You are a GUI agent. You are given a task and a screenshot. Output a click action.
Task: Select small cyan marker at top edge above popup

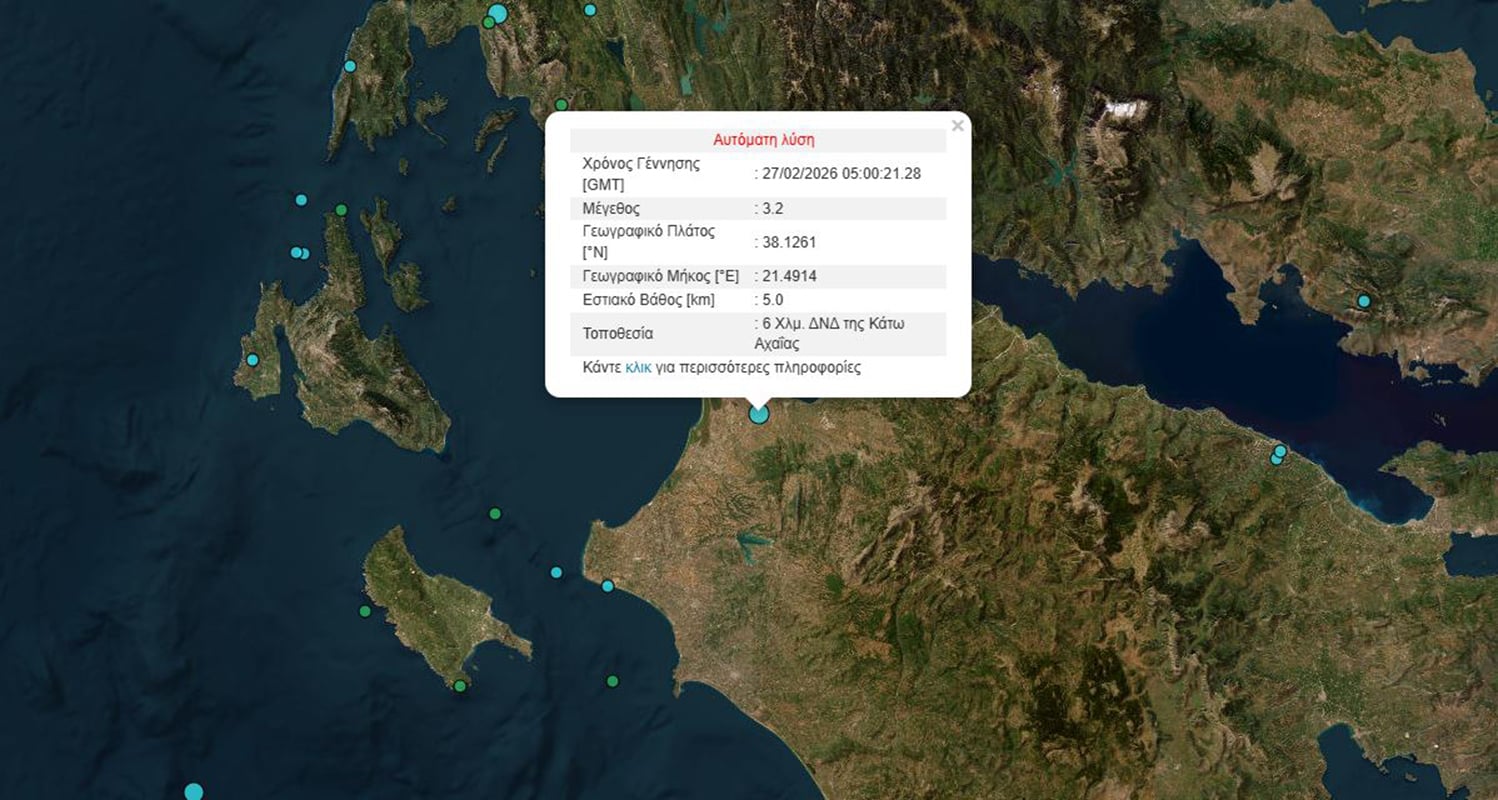pos(590,10)
